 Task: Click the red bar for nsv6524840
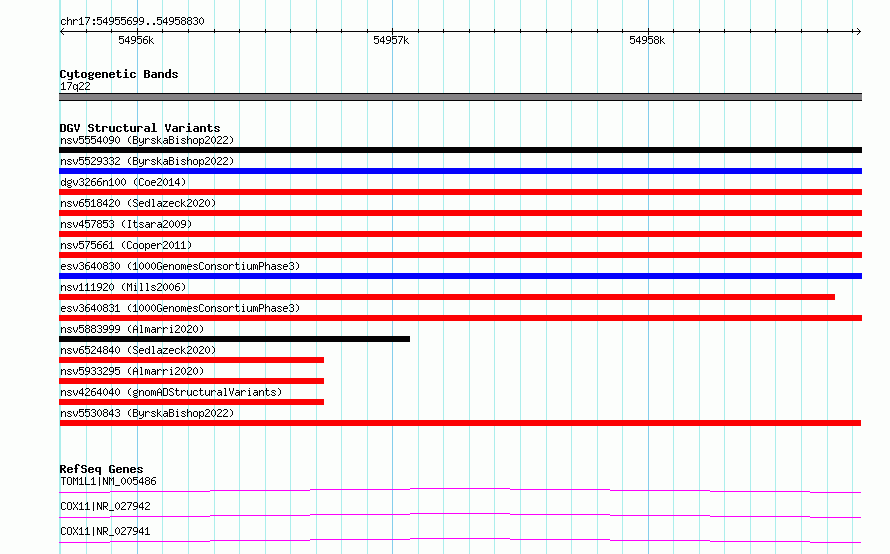coord(191,360)
